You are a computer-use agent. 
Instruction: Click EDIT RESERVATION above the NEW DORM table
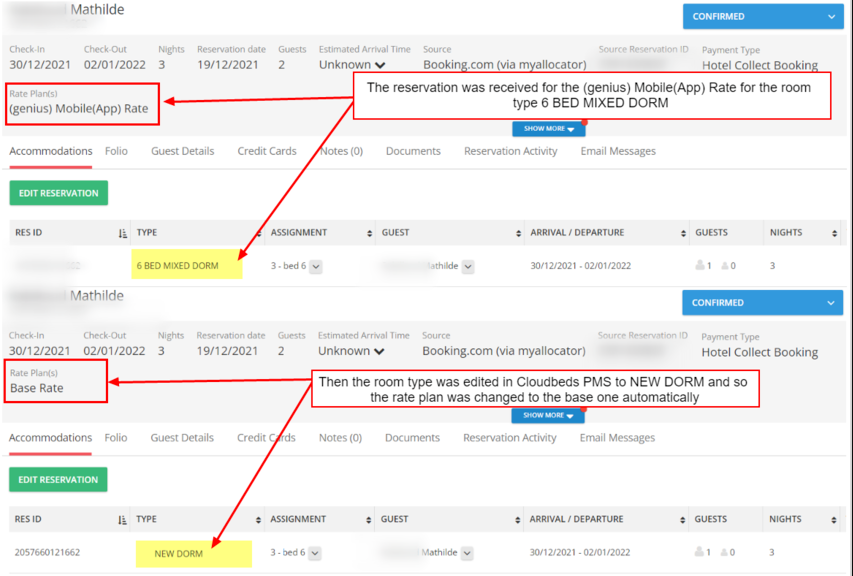[x=58, y=480]
